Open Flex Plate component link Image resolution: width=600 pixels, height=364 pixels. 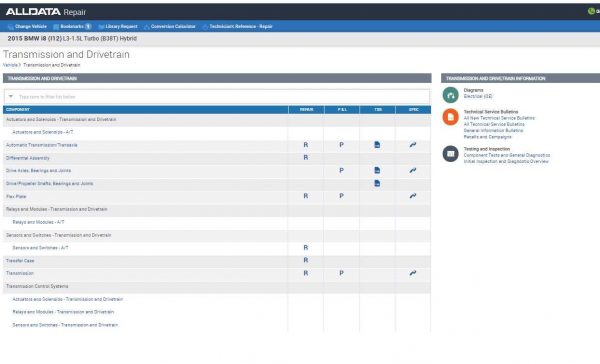pyautogui.click(x=16, y=196)
